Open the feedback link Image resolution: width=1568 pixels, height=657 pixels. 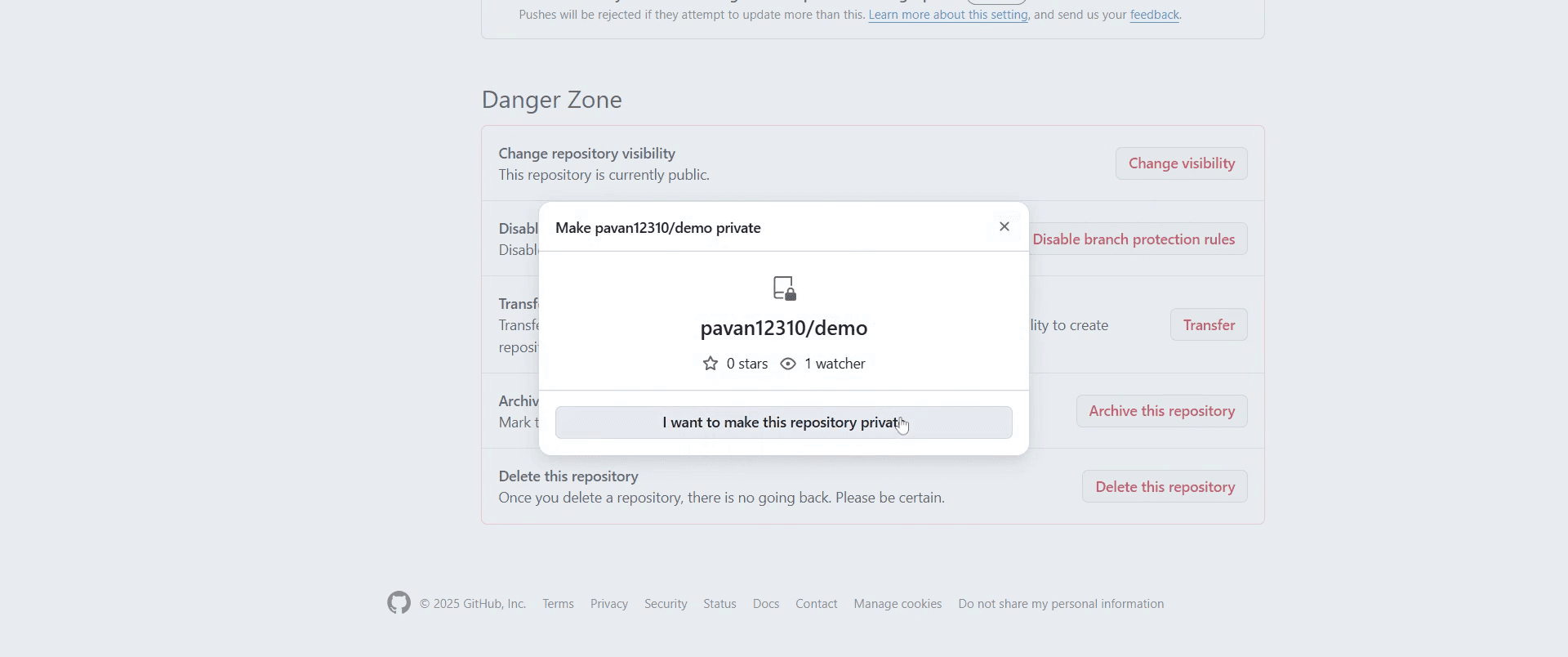tap(1155, 15)
